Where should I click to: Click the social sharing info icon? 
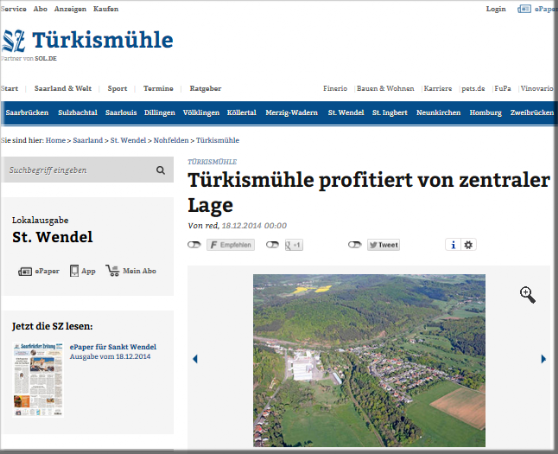(453, 245)
